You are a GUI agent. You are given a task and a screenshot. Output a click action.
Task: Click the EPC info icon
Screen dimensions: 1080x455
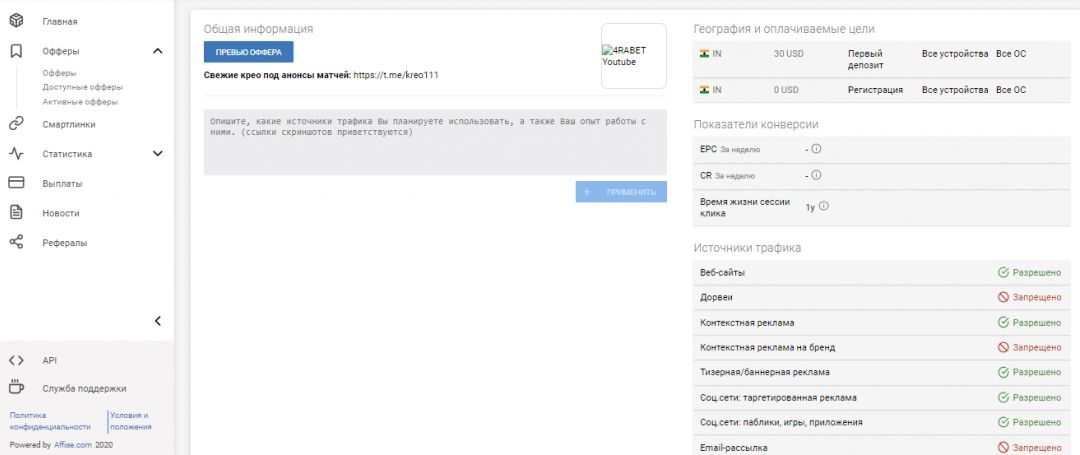click(x=816, y=149)
